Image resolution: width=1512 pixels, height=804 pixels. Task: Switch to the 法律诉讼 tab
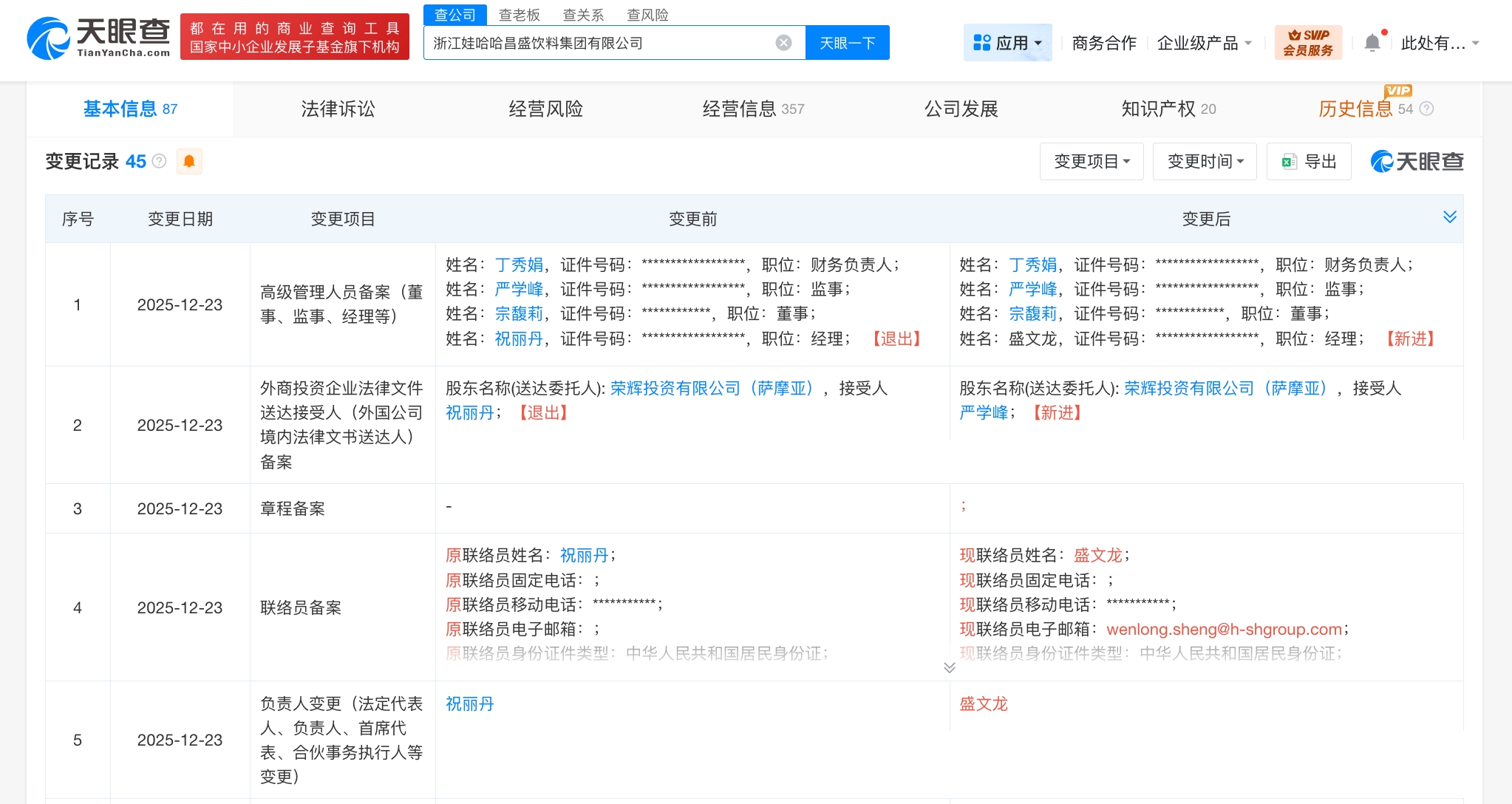tap(338, 109)
